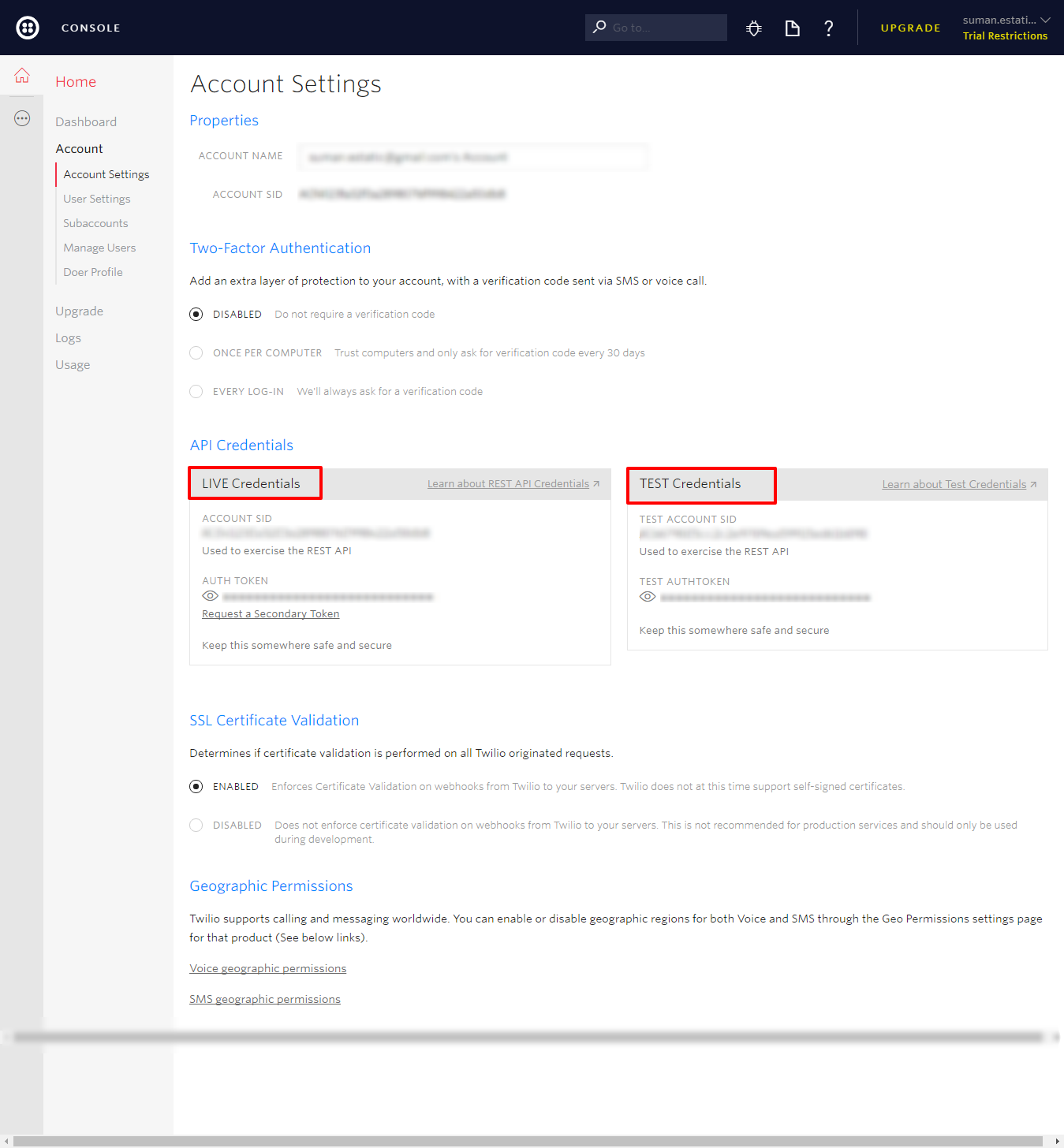Screen dimensions: 1064x1148
Task: Reveal test authtoken with eye icon
Action: pos(648,597)
